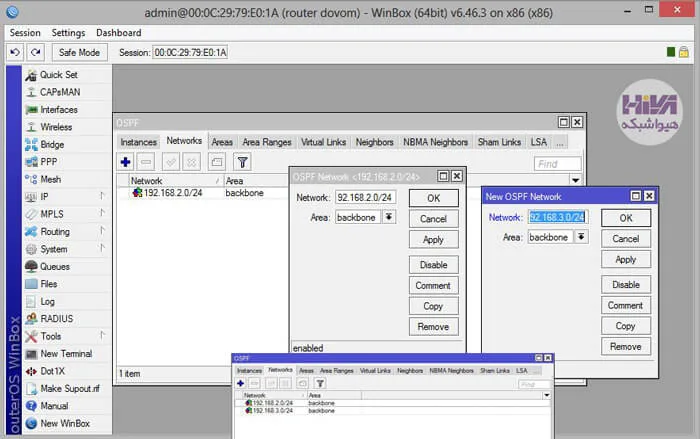The height and width of the screenshot is (439, 700).
Task: Open Quick Set in sidebar
Action: (x=67, y=75)
